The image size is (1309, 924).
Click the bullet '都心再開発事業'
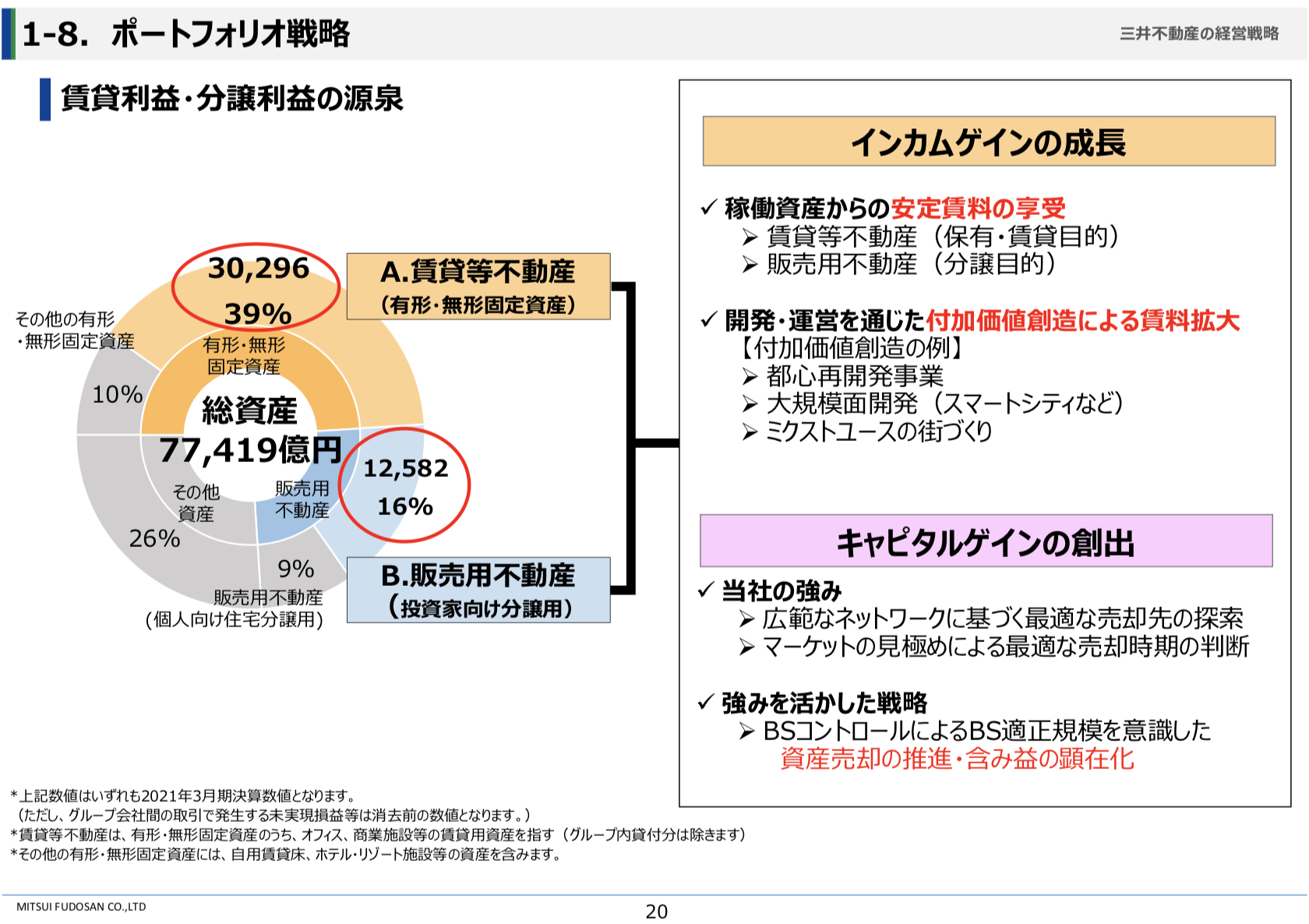855,376
